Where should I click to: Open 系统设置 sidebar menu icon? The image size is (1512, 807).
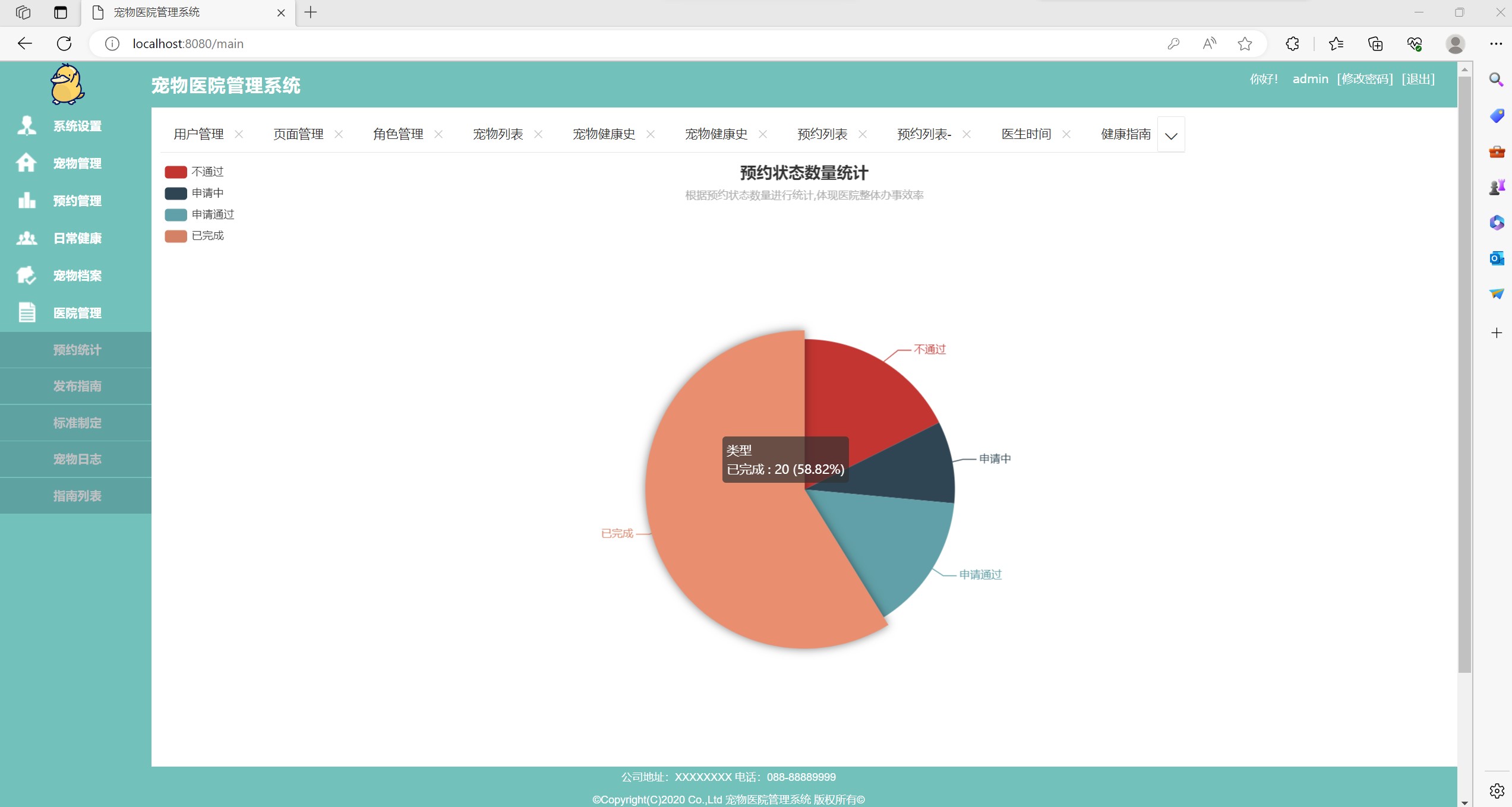pyautogui.click(x=26, y=126)
